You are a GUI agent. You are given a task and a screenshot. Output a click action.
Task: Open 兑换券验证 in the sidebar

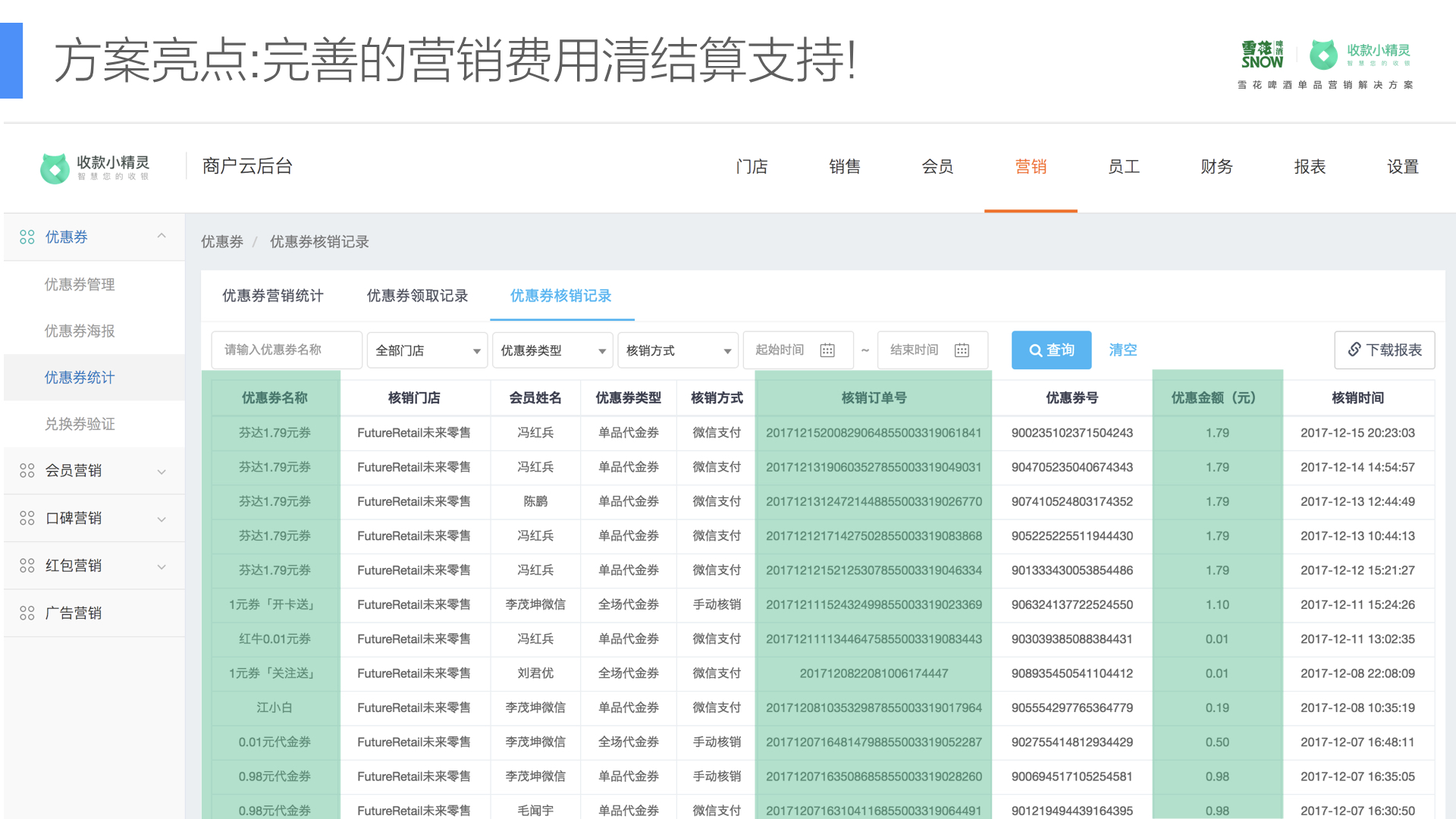coord(80,424)
